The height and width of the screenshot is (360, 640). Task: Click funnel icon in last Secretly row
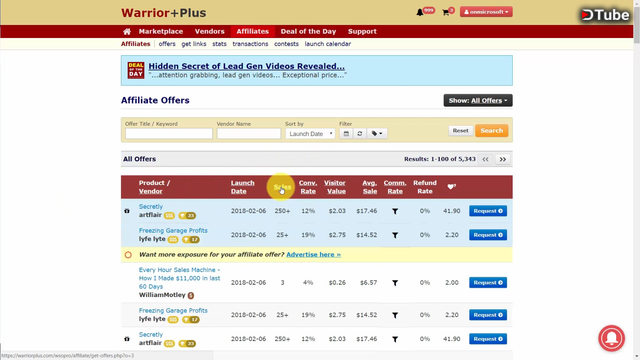click(395, 339)
